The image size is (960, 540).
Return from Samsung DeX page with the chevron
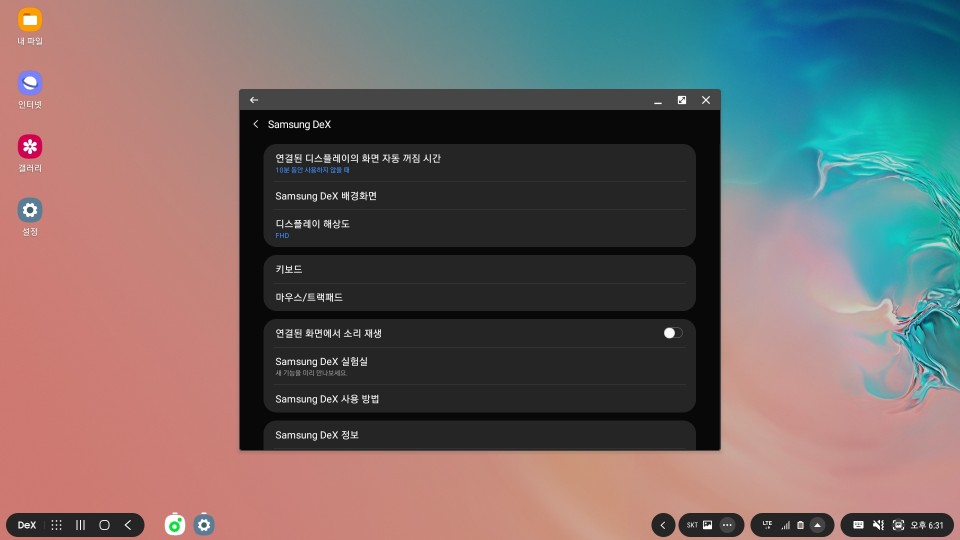coord(255,124)
